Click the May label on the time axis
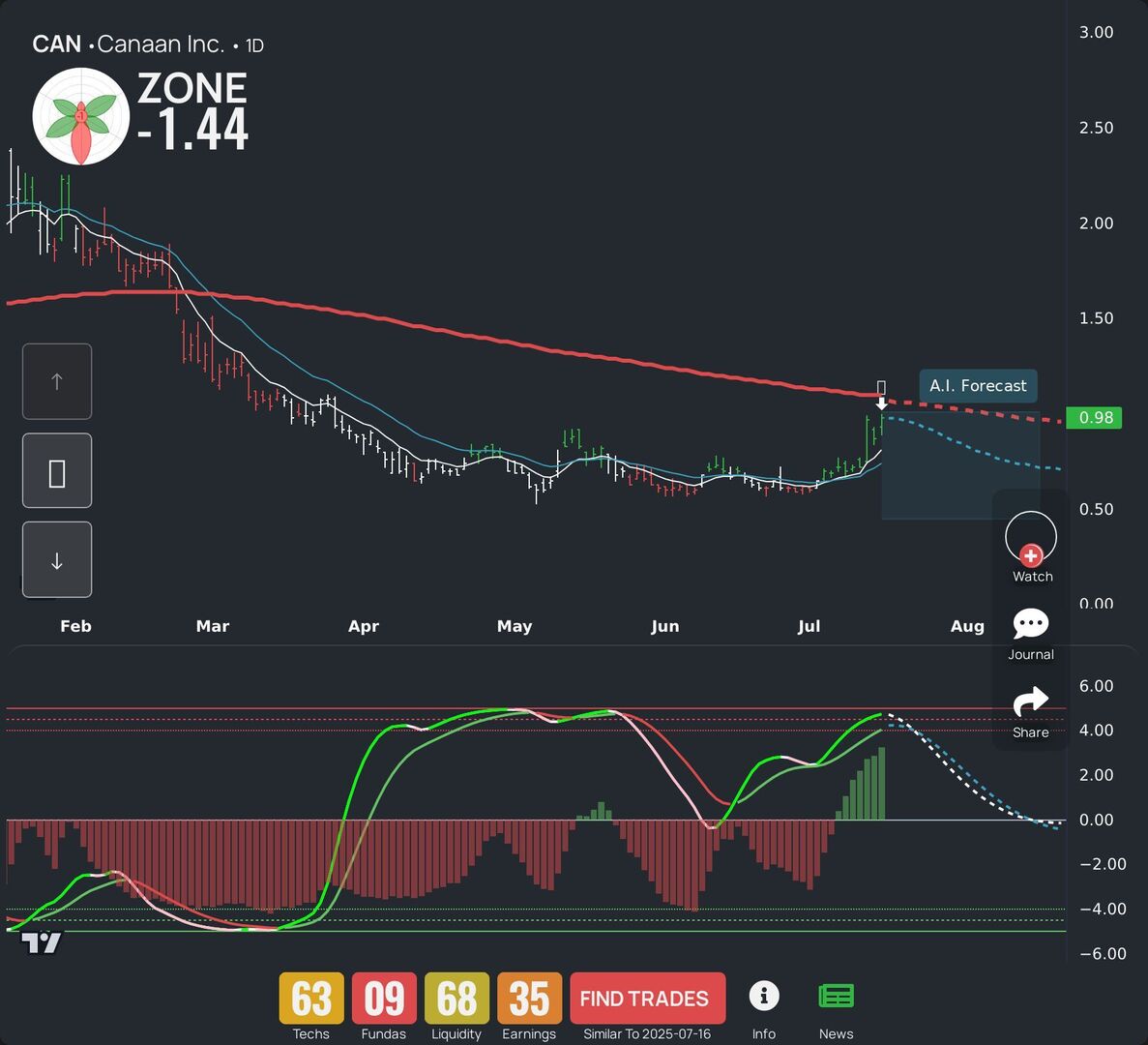The height and width of the screenshot is (1045, 1148). tap(515, 626)
